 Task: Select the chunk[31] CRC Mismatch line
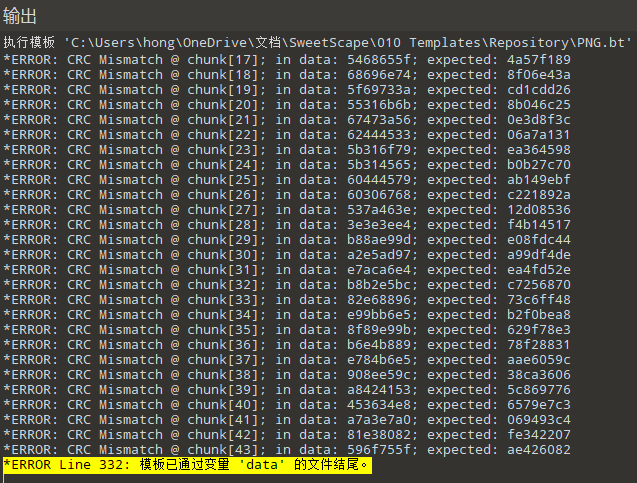coord(287,270)
